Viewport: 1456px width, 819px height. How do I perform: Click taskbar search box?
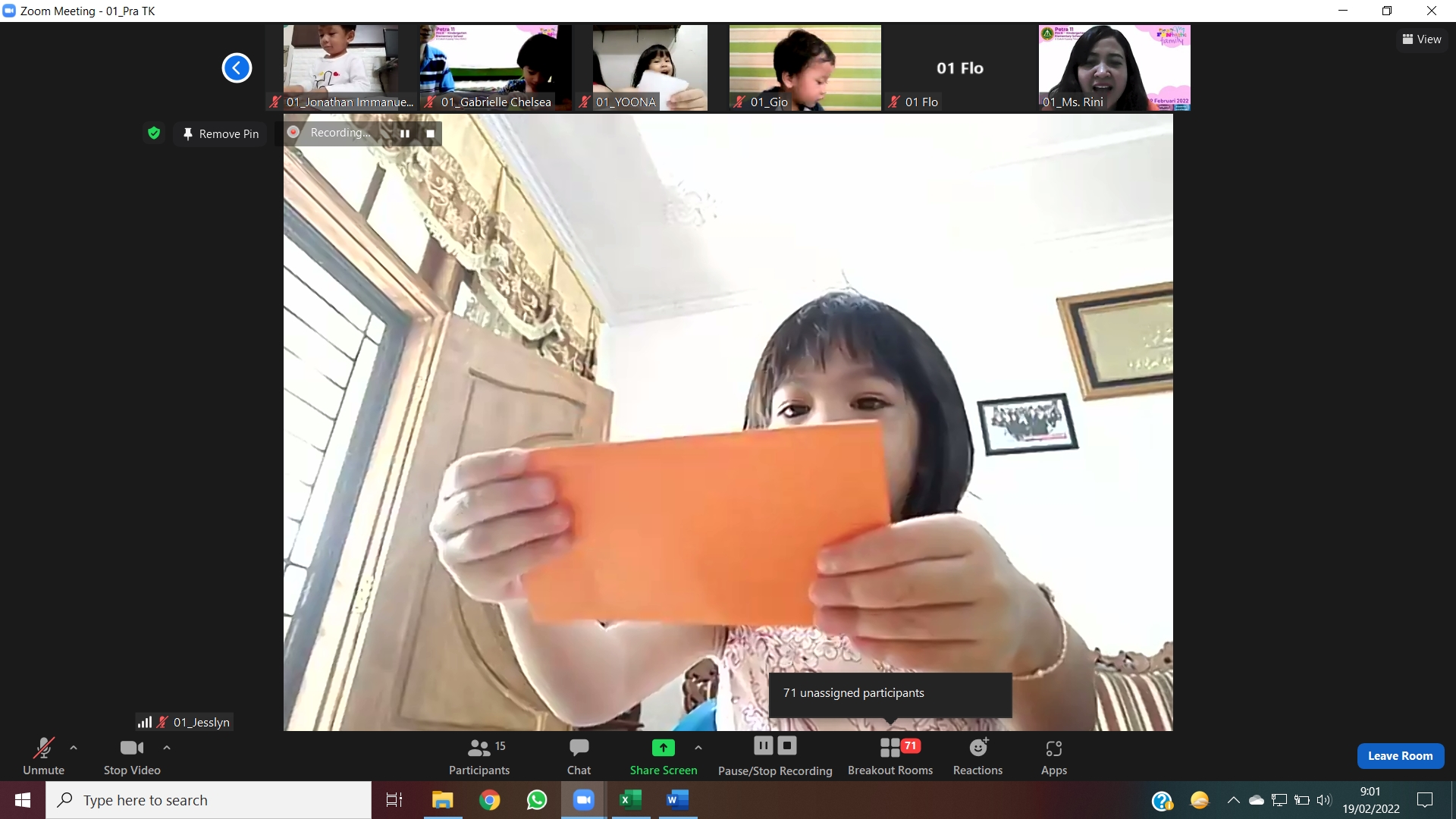tap(209, 800)
